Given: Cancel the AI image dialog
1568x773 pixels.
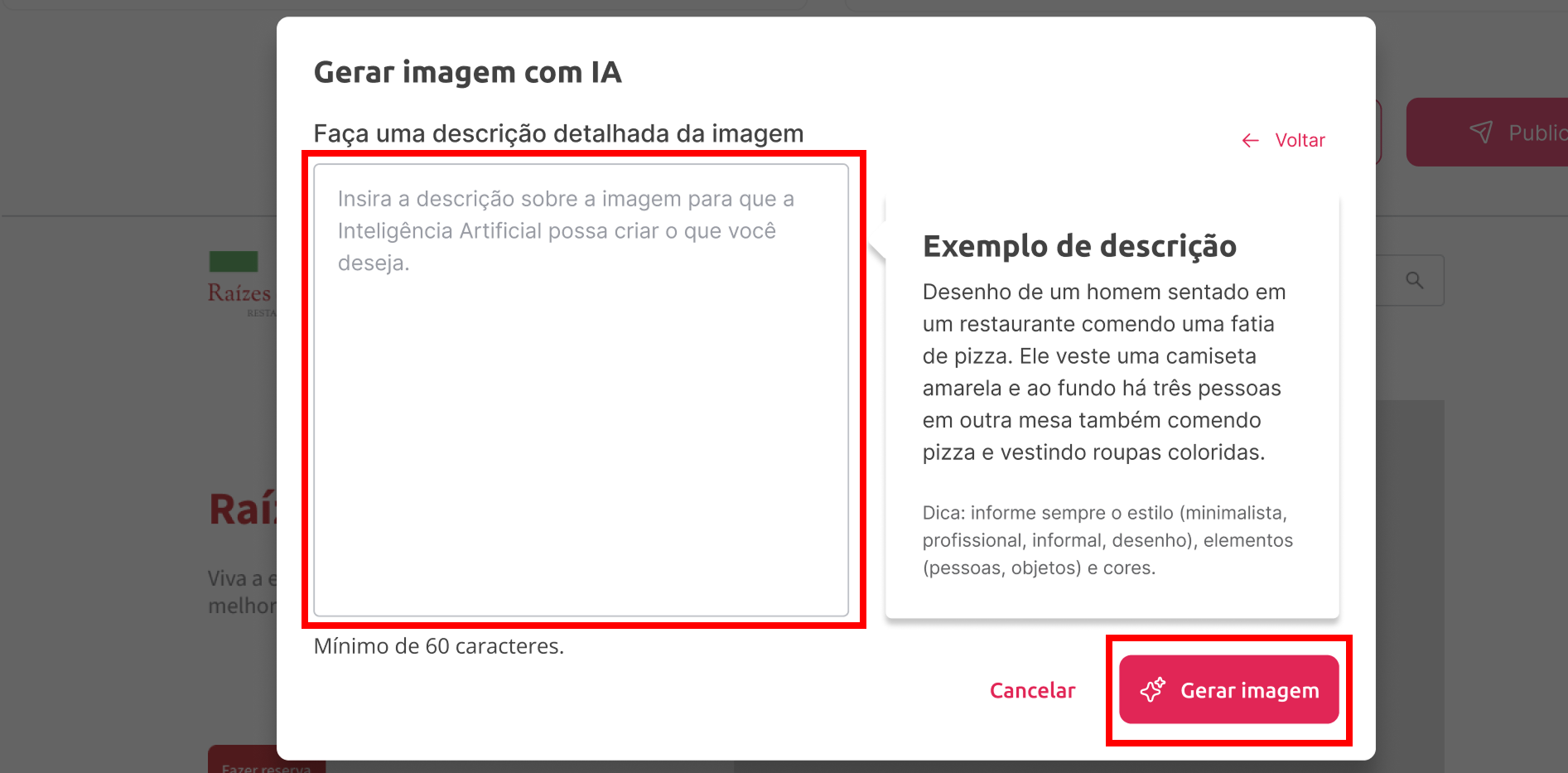Looking at the screenshot, I should pyautogui.click(x=1032, y=690).
